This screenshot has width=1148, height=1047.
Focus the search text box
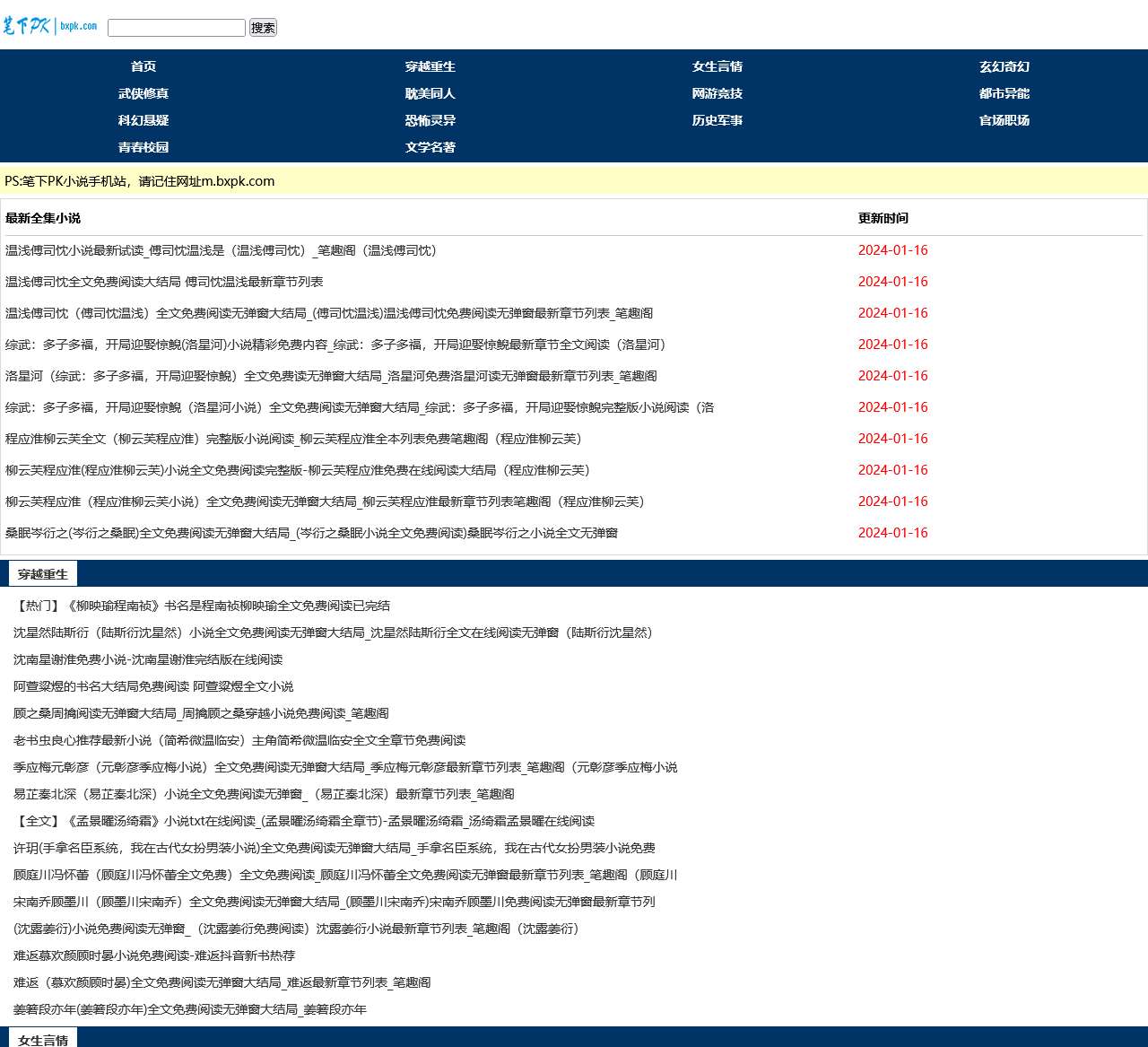[x=177, y=28]
